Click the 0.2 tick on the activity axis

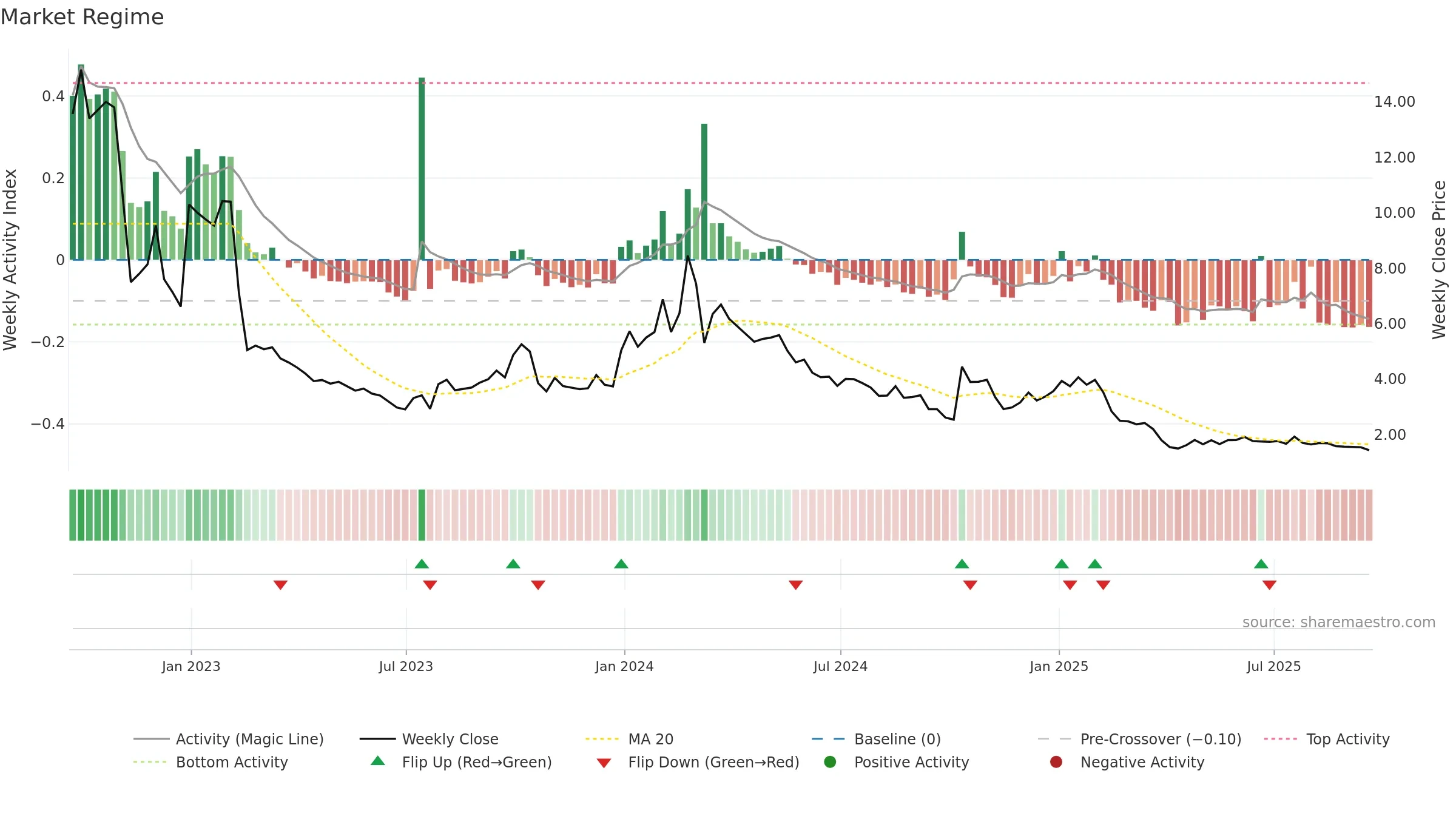point(53,178)
